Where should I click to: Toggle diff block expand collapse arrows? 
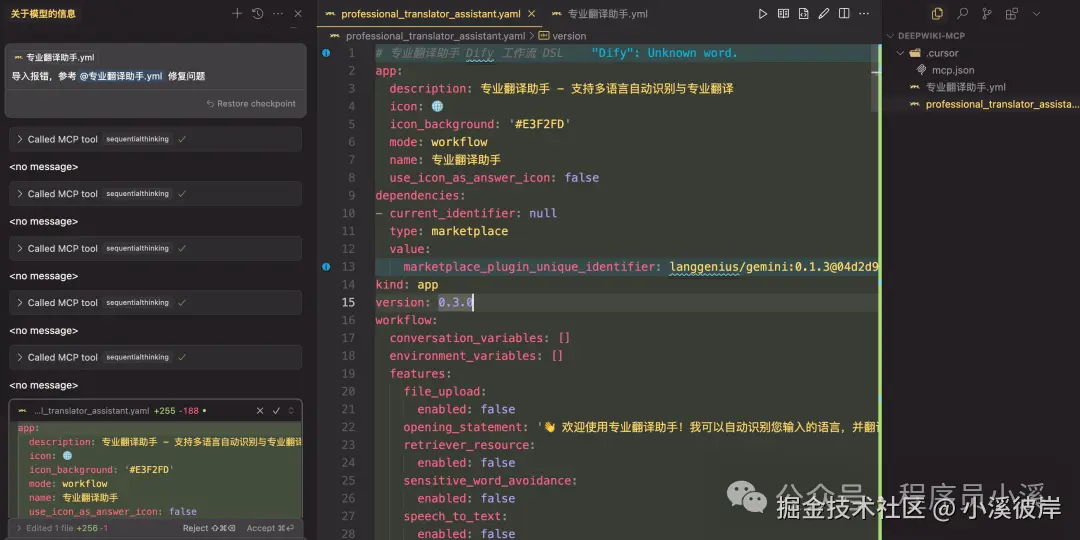coord(291,411)
